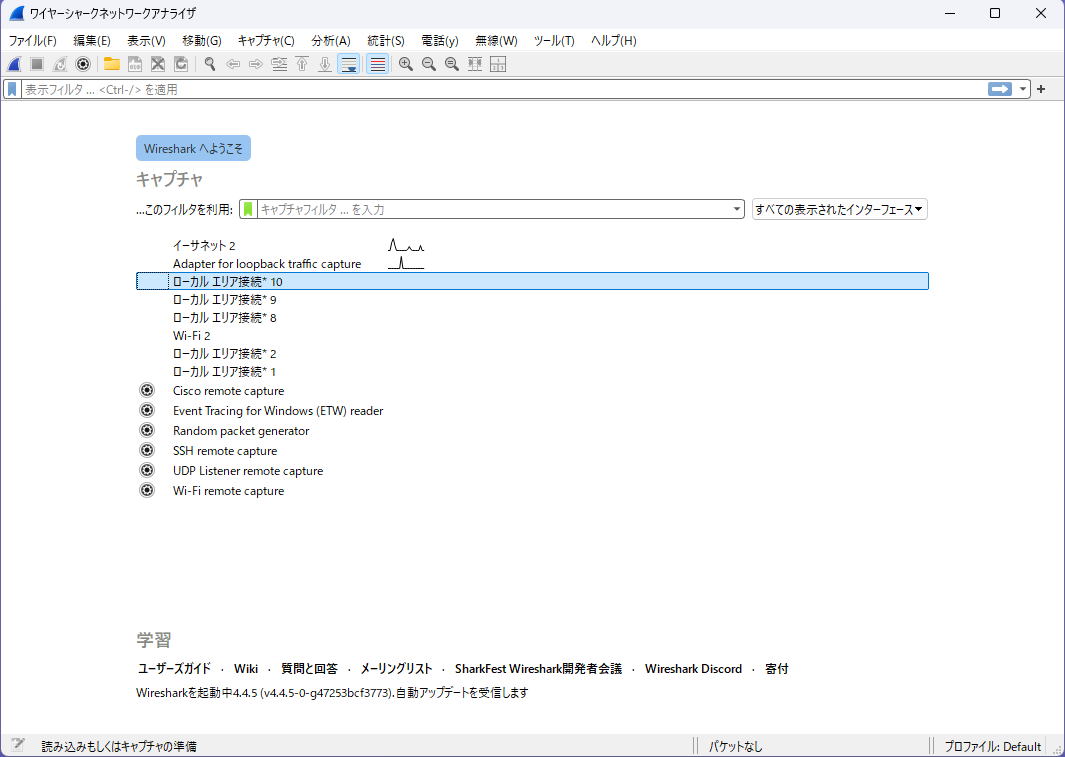This screenshot has height=757, width=1065.
Task: Jump to last packet icon
Action: [325, 64]
